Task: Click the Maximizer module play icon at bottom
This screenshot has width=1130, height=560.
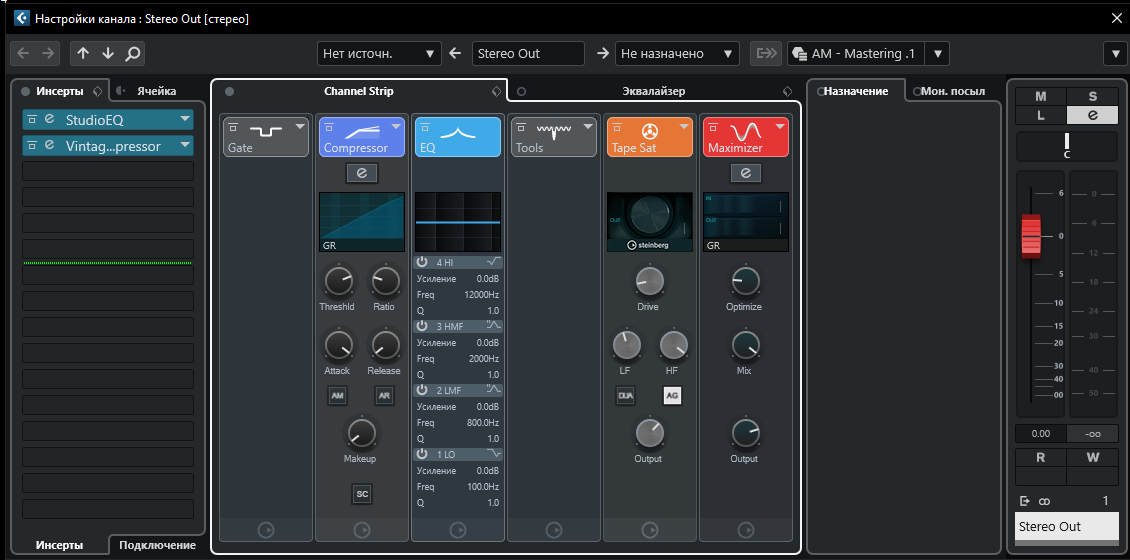Action: [745, 530]
